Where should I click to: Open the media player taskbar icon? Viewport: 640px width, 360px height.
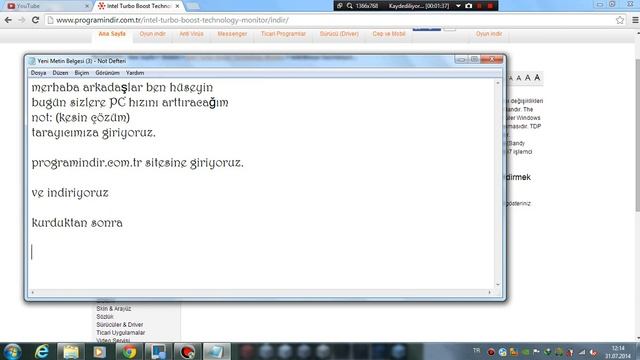point(99,351)
